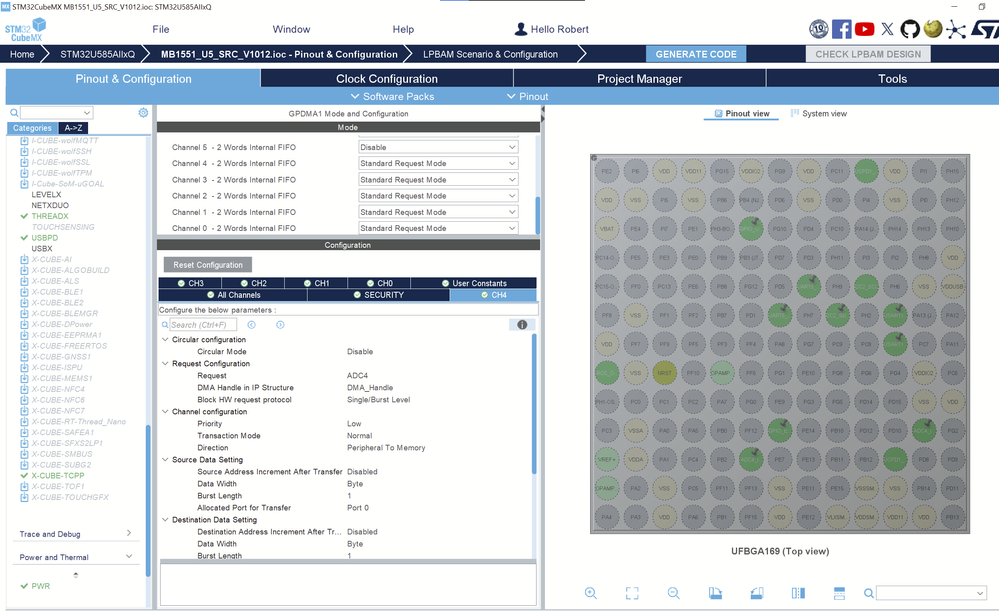The width and height of the screenshot is (999, 612).
Task: Click the download icon beside X-CUBE-AI
Action: pos(24,259)
